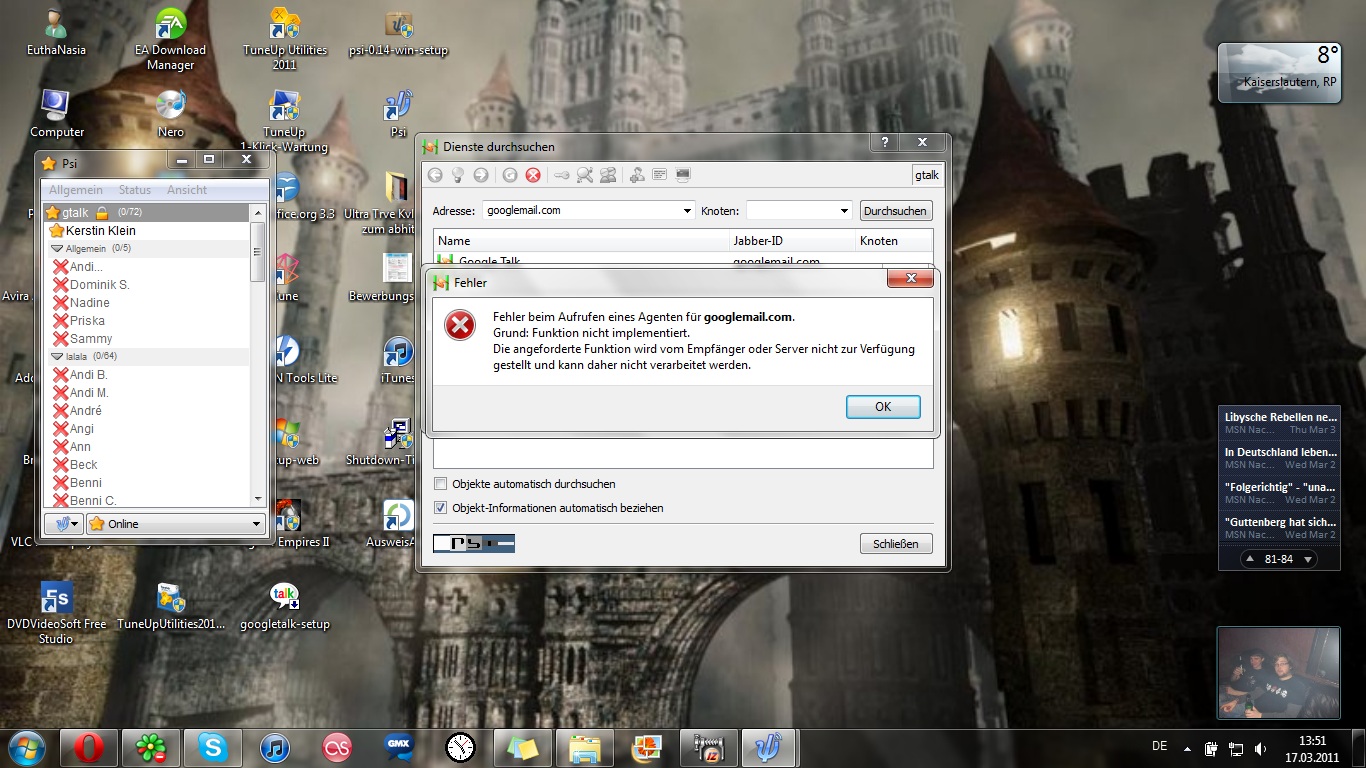
Task: Click the slideshow photo gadget thumbnail
Action: coord(1278,672)
